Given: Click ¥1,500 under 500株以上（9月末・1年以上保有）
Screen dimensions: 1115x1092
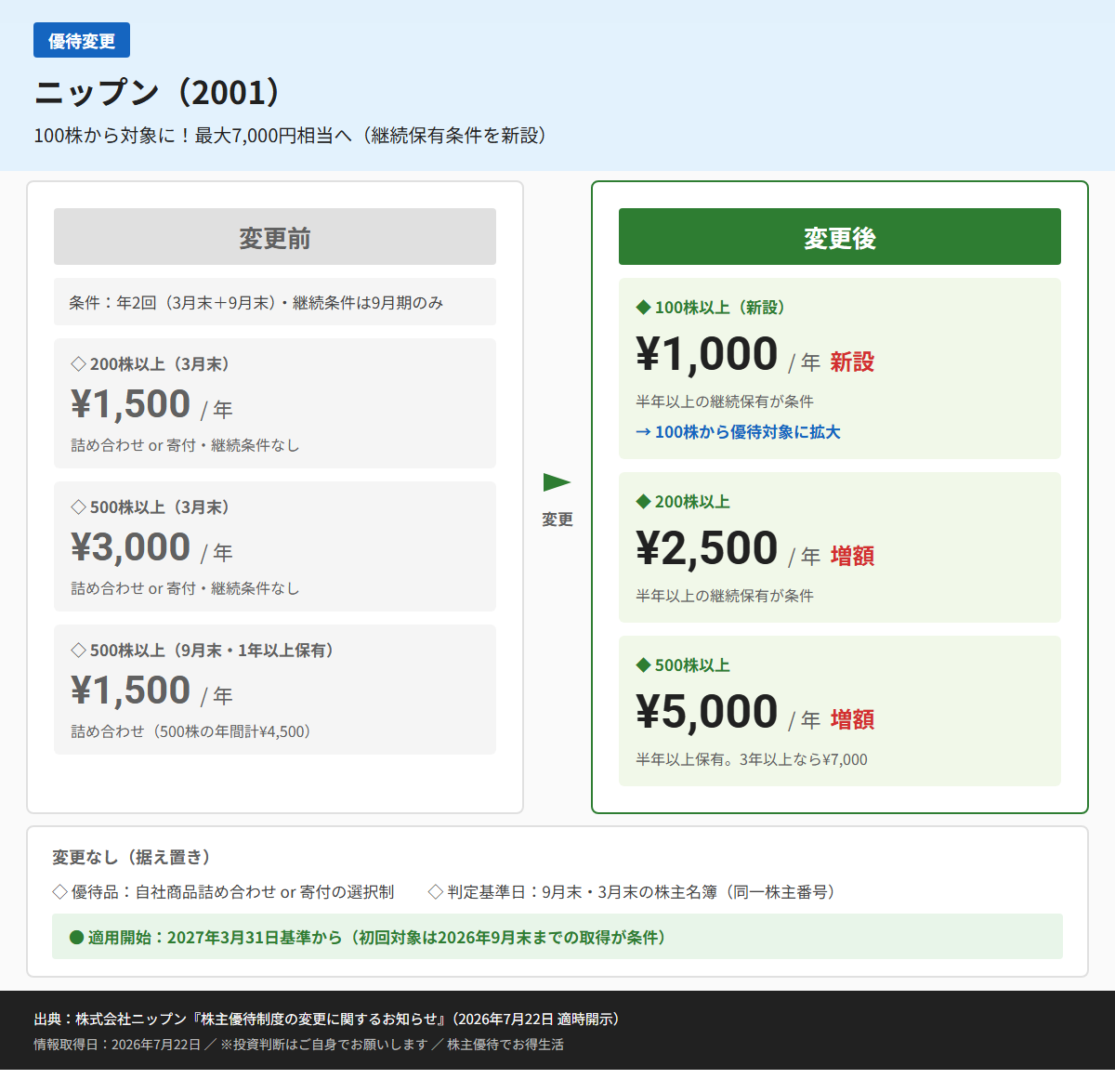Looking at the screenshot, I should pyautogui.click(x=131, y=691).
